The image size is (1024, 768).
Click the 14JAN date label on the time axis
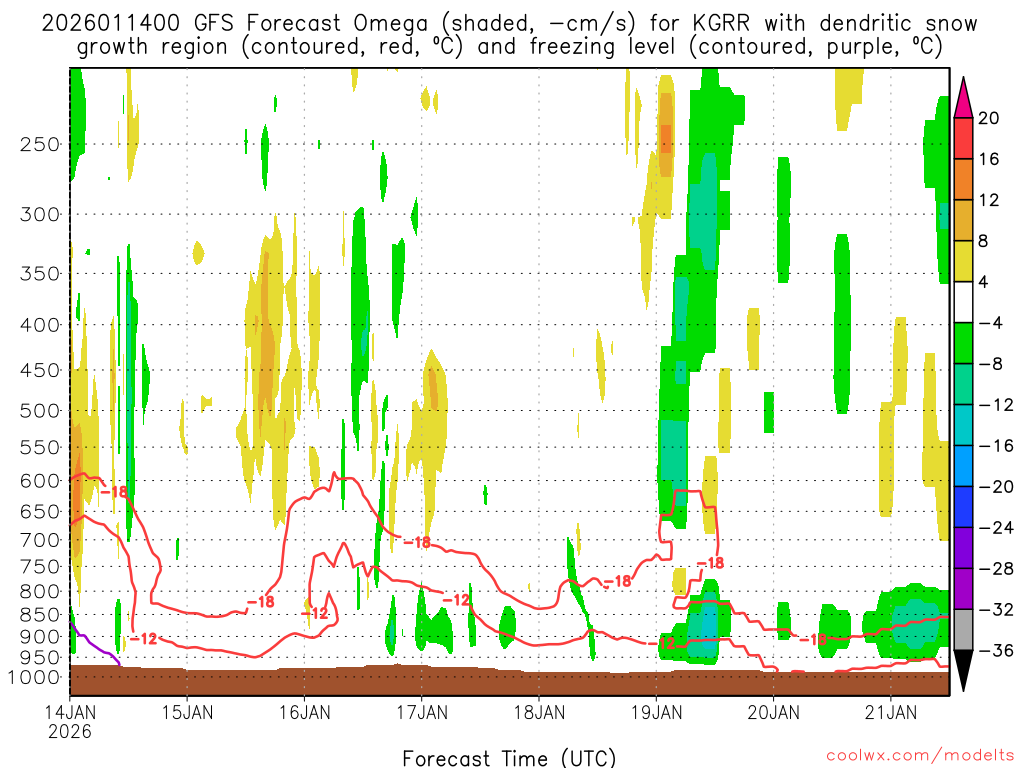(70, 712)
